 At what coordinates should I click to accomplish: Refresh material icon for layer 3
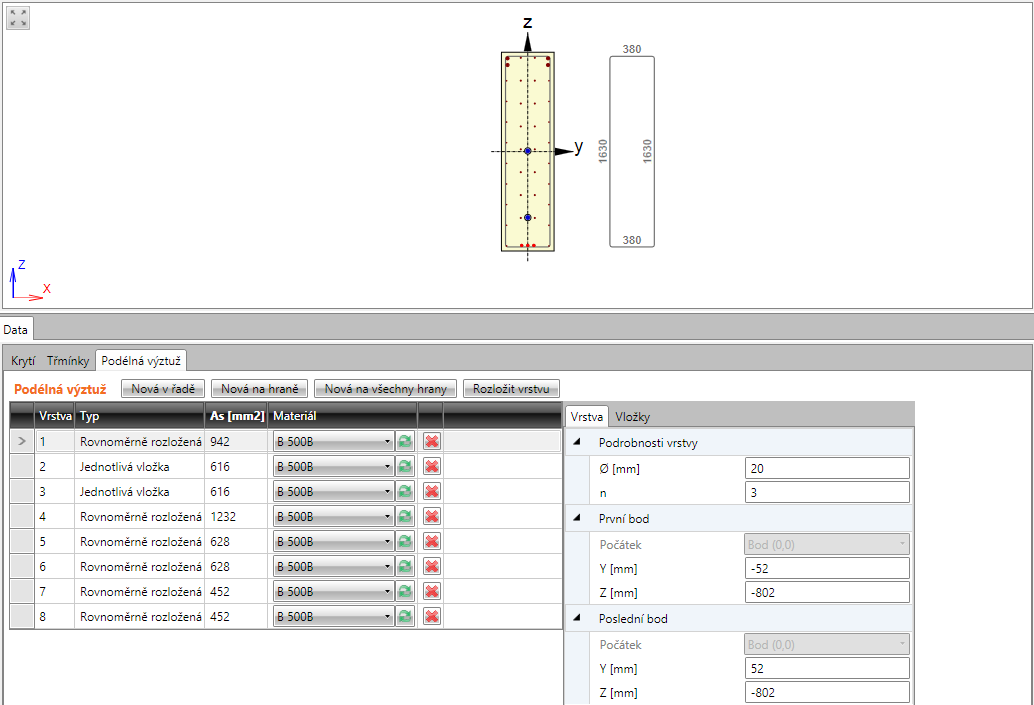pyautogui.click(x=405, y=491)
